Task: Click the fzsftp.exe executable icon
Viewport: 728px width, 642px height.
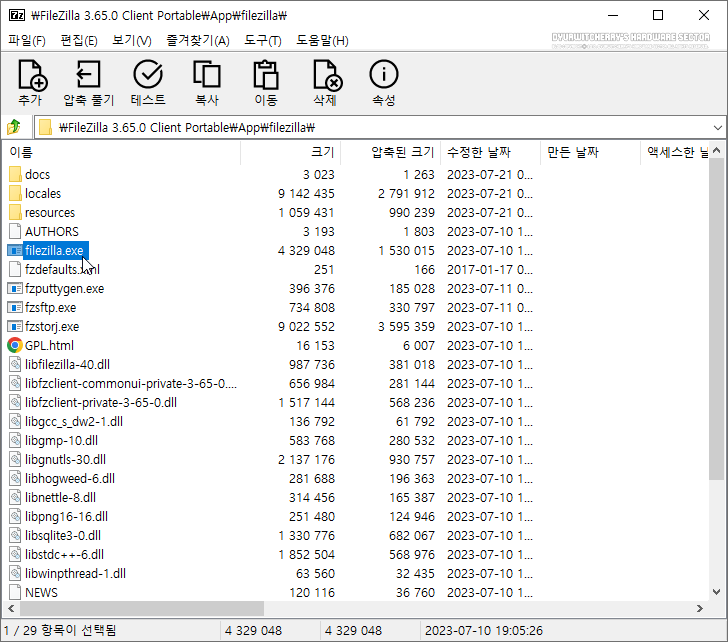Action: [x=15, y=308]
